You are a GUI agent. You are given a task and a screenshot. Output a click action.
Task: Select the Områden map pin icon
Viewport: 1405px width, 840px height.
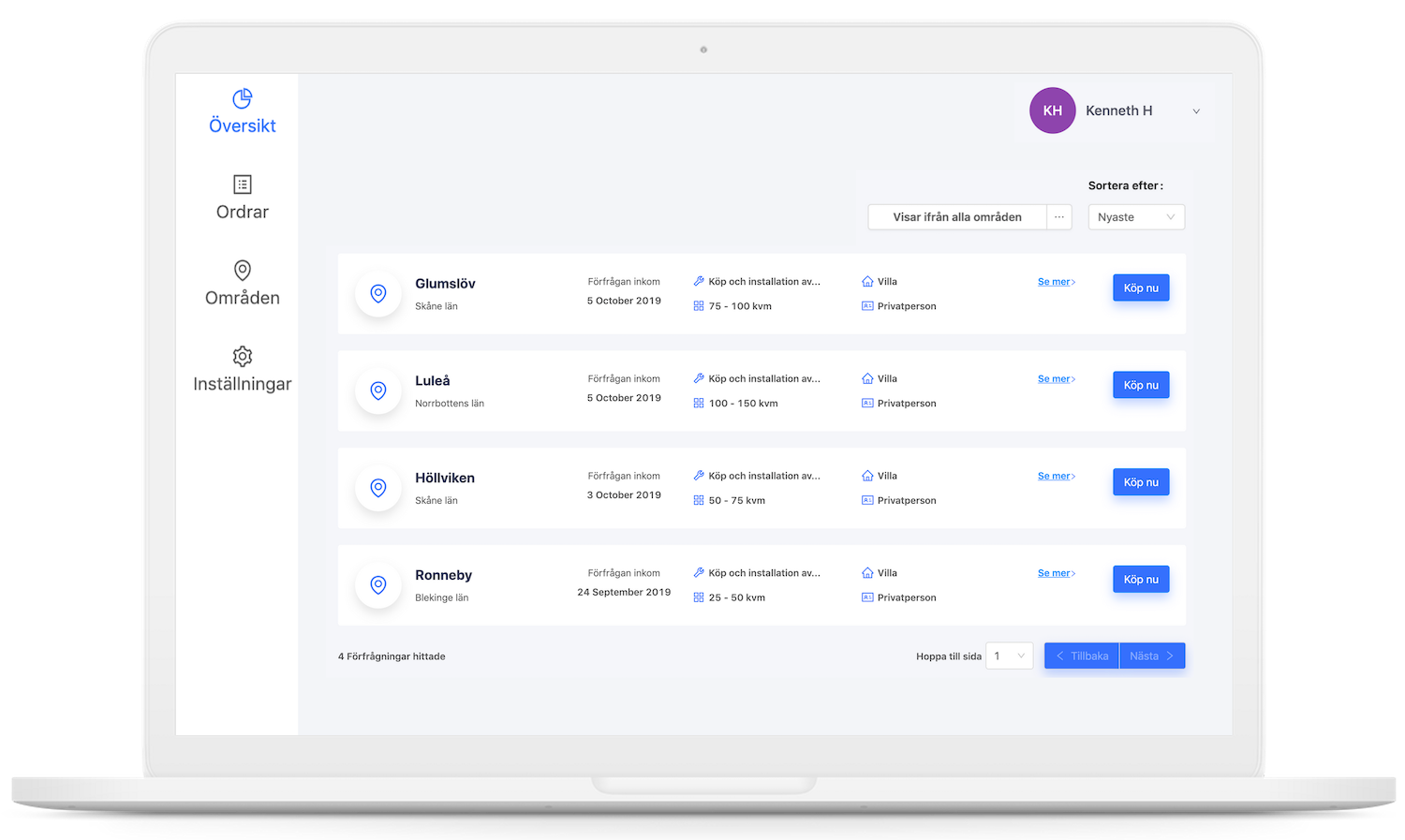243,271
